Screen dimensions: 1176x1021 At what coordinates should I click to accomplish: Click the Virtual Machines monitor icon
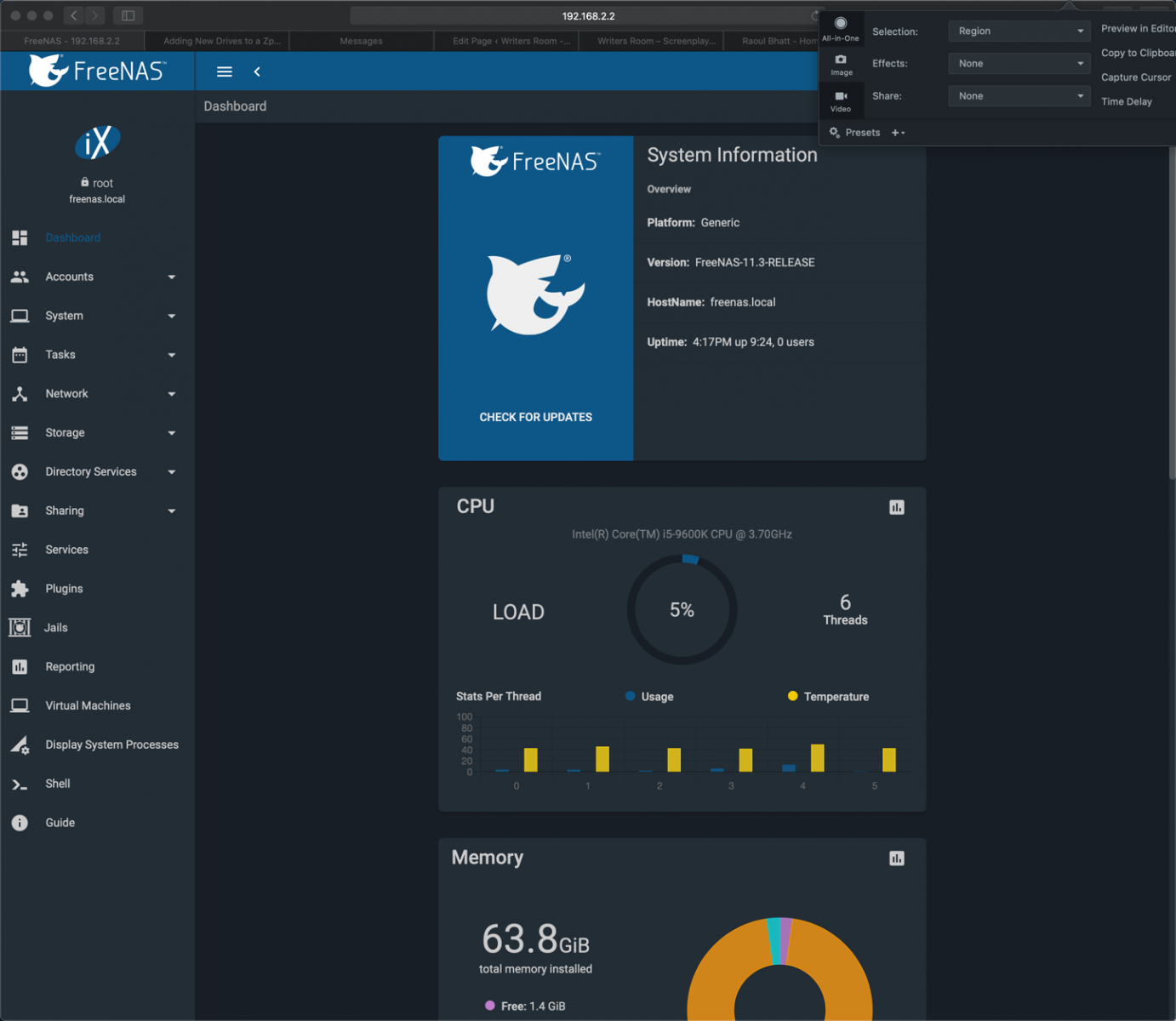(20, 705)
